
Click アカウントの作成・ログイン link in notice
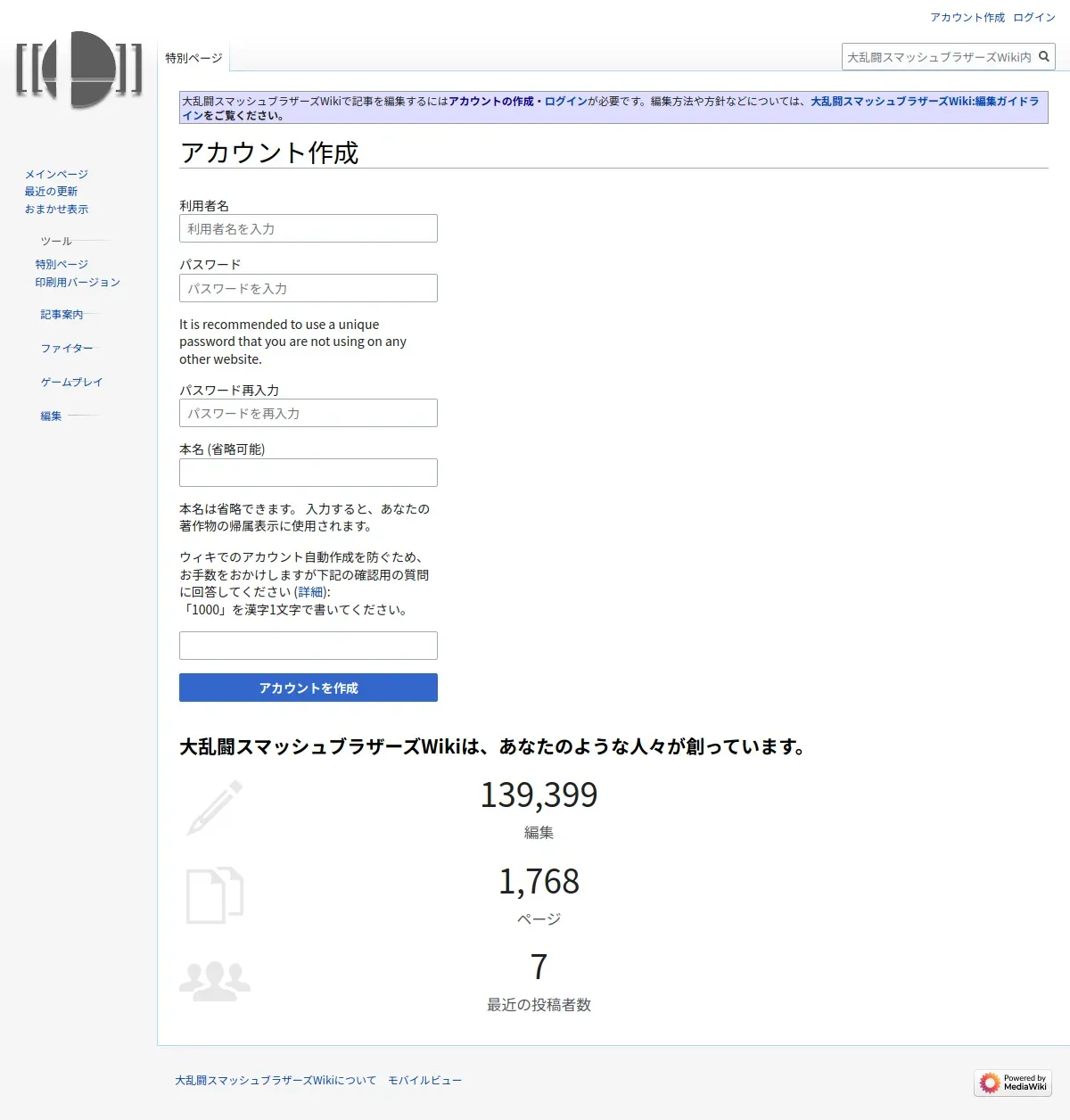coord(518,102)
